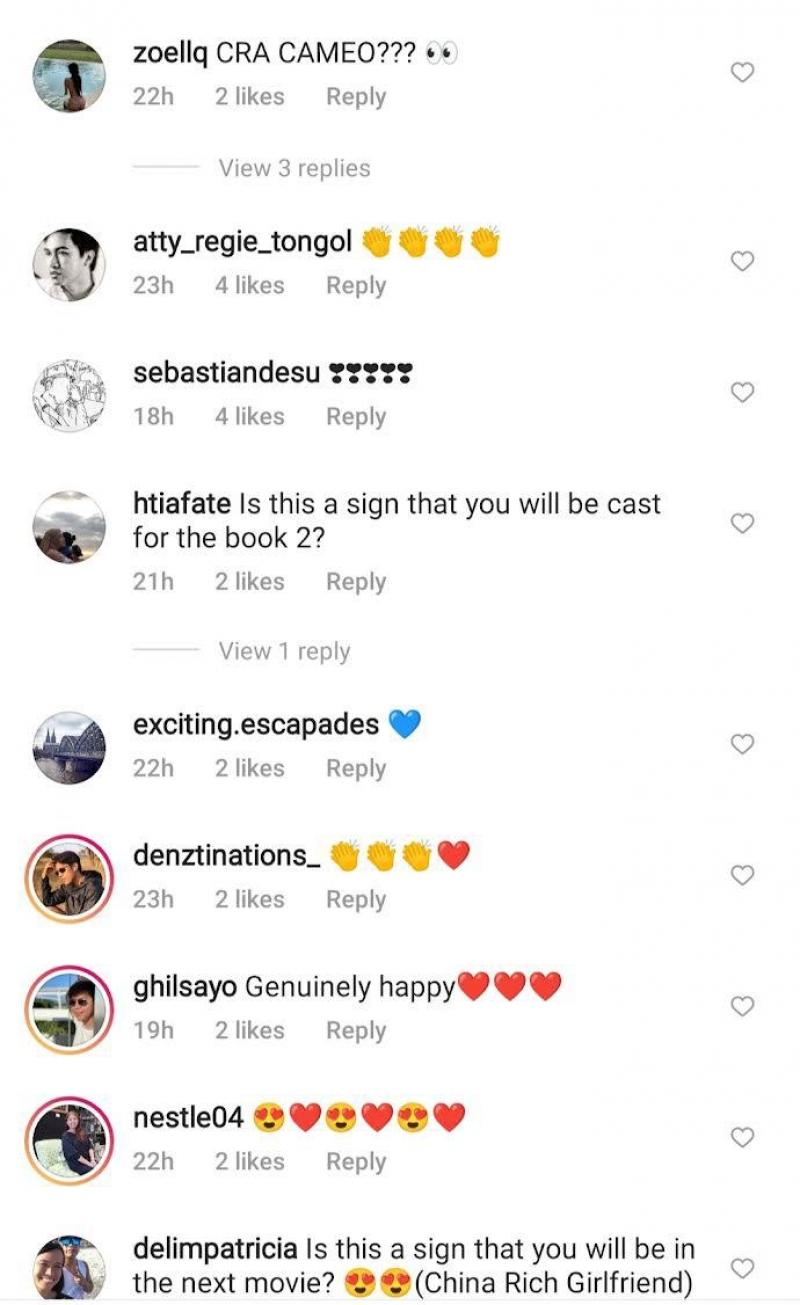Tap heart on atty_regie_tongol's comment
This screenshot has height=1305, width=800.
click(x=742, y=261)
